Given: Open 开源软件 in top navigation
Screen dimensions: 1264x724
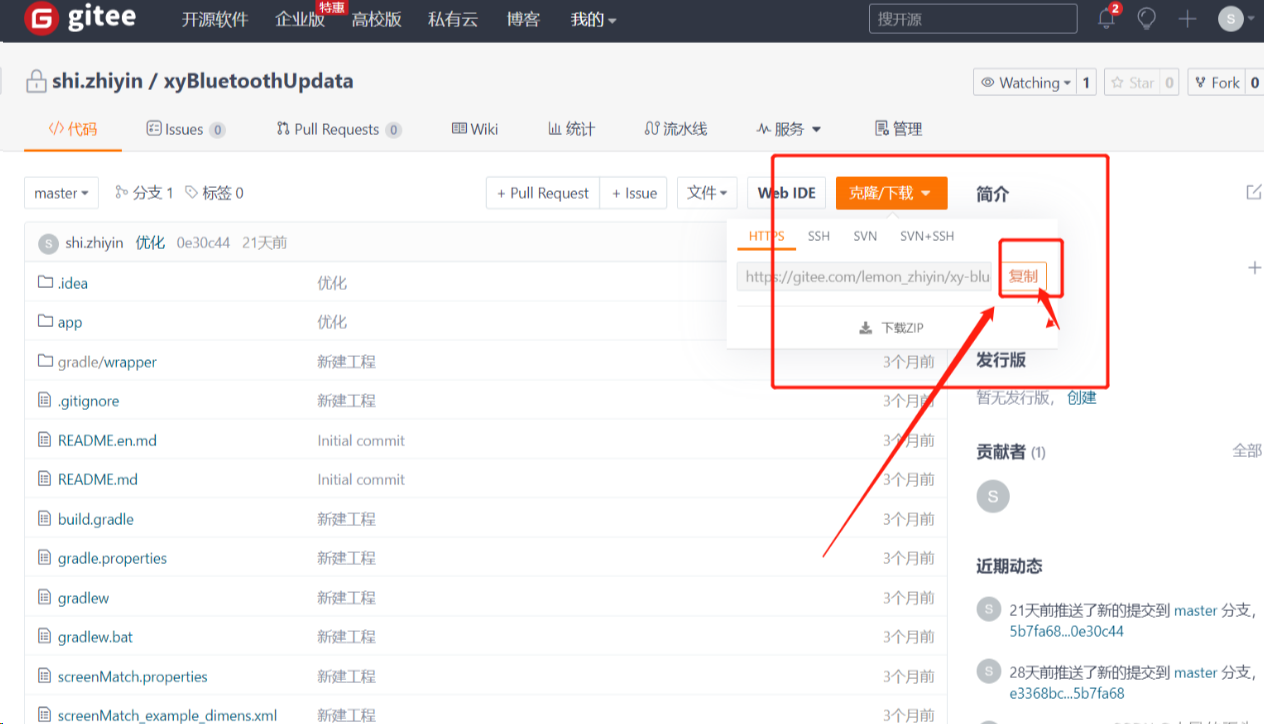Looking at the screenshot, I should 215,19.
